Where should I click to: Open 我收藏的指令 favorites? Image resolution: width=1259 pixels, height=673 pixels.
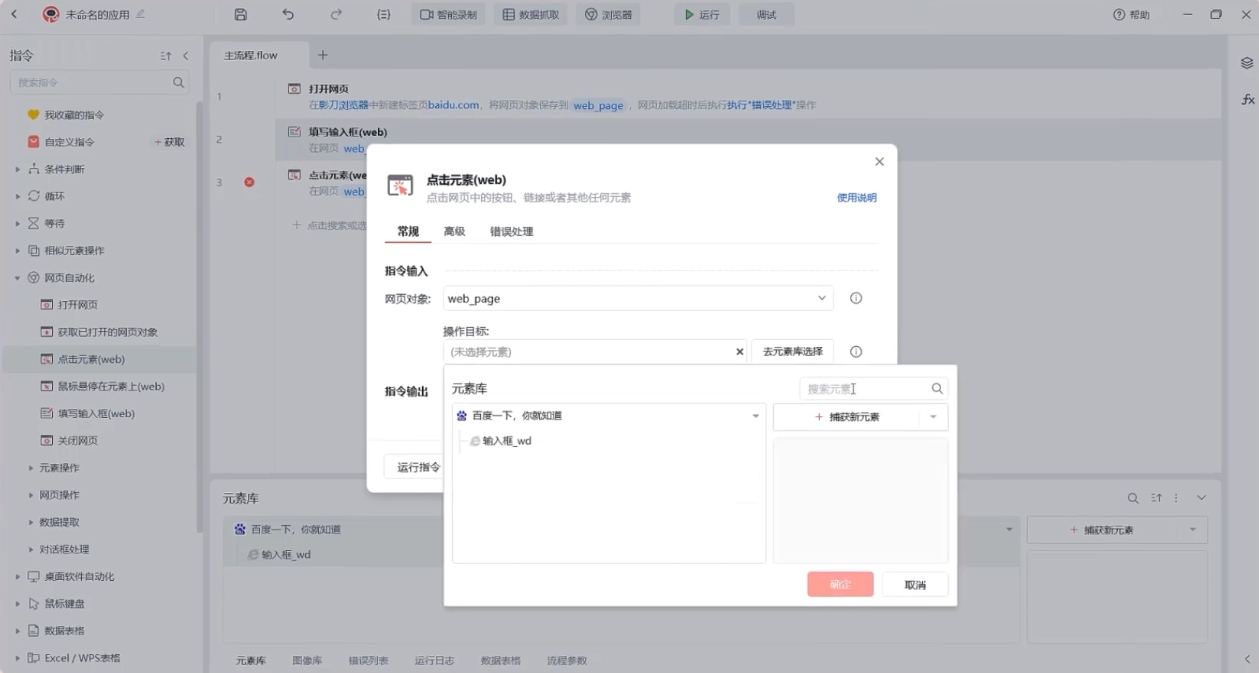click(74, 115)
